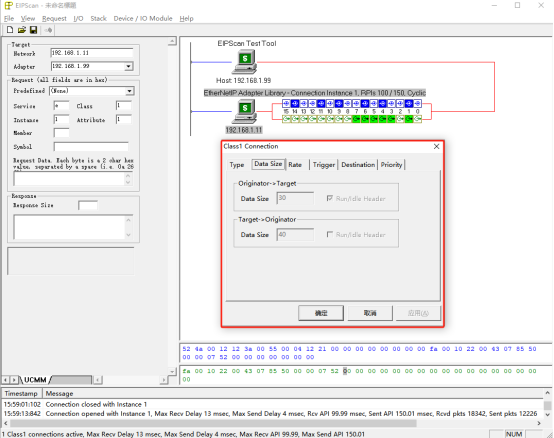Switch to the Type tab
Image resolution: width=554 pixels, height=438 pixels.
point(237,165)
